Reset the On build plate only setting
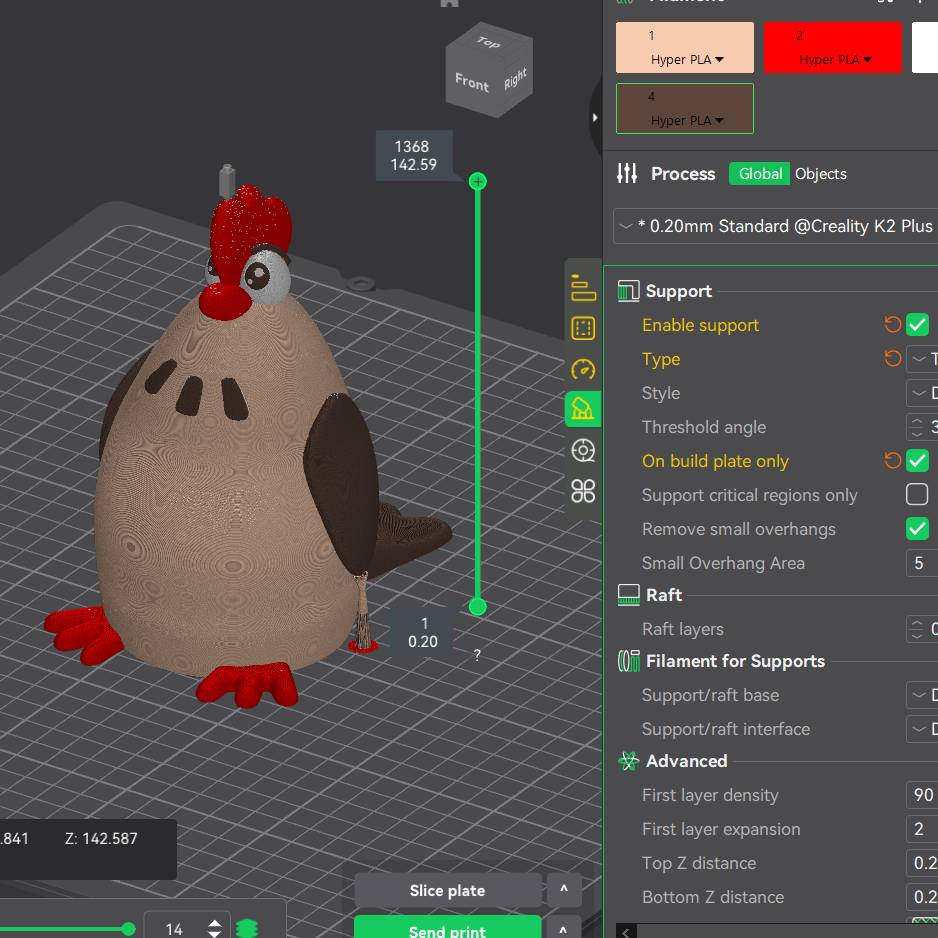Image resolution: width=938 pixels, height=938 pixels. (893, 461)
